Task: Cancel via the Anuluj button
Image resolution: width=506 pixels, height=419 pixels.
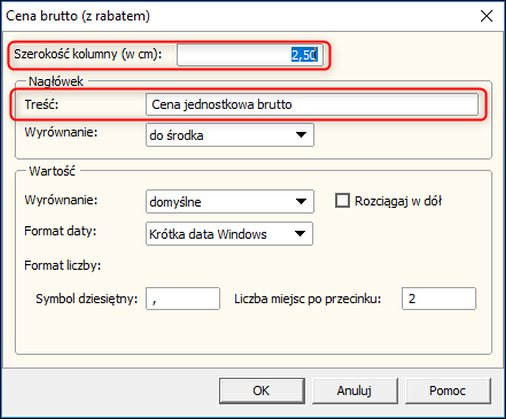Action: (x=355, y=391)
